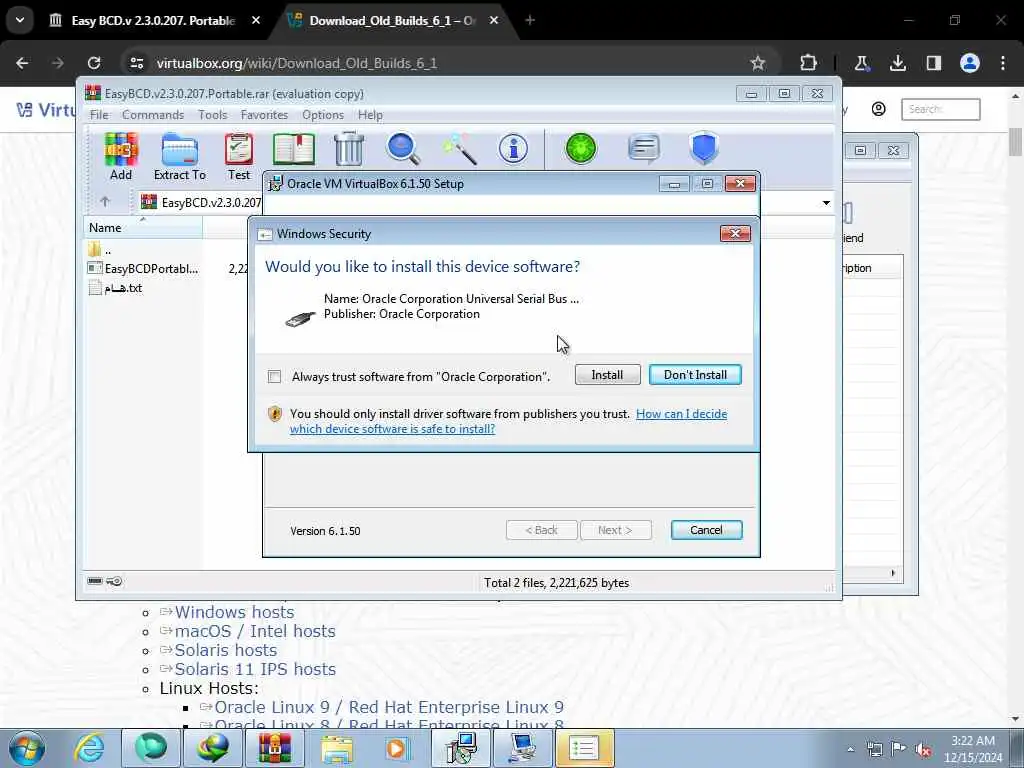Click the status bar drive icon
This screenshot has width=1024, height=768.
click(x=95, y=581)
